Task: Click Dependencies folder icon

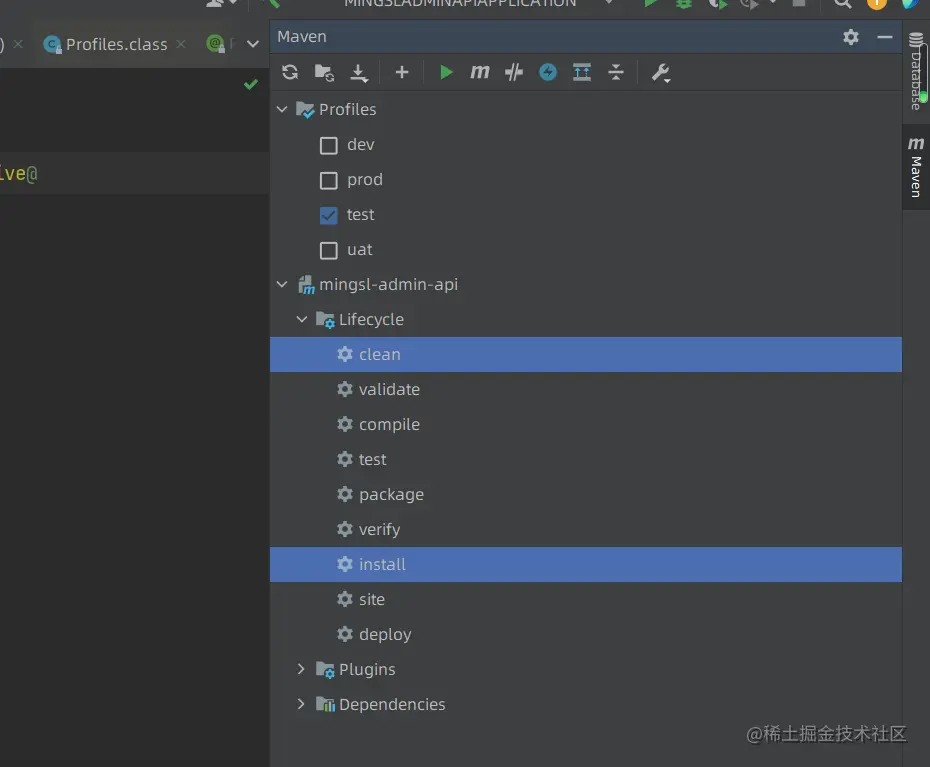Action: click(x=325, y=704)
